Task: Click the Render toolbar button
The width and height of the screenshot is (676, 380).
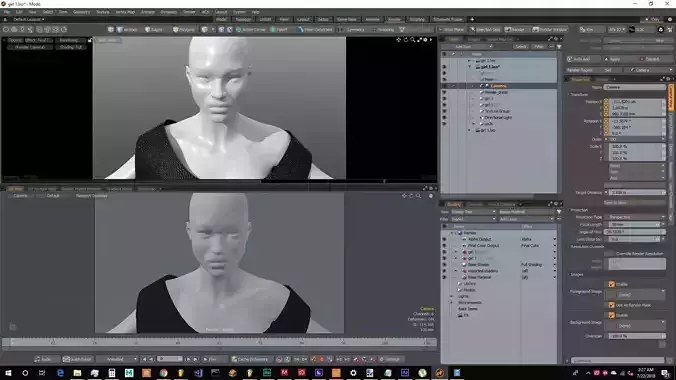Action: (515, 29)
